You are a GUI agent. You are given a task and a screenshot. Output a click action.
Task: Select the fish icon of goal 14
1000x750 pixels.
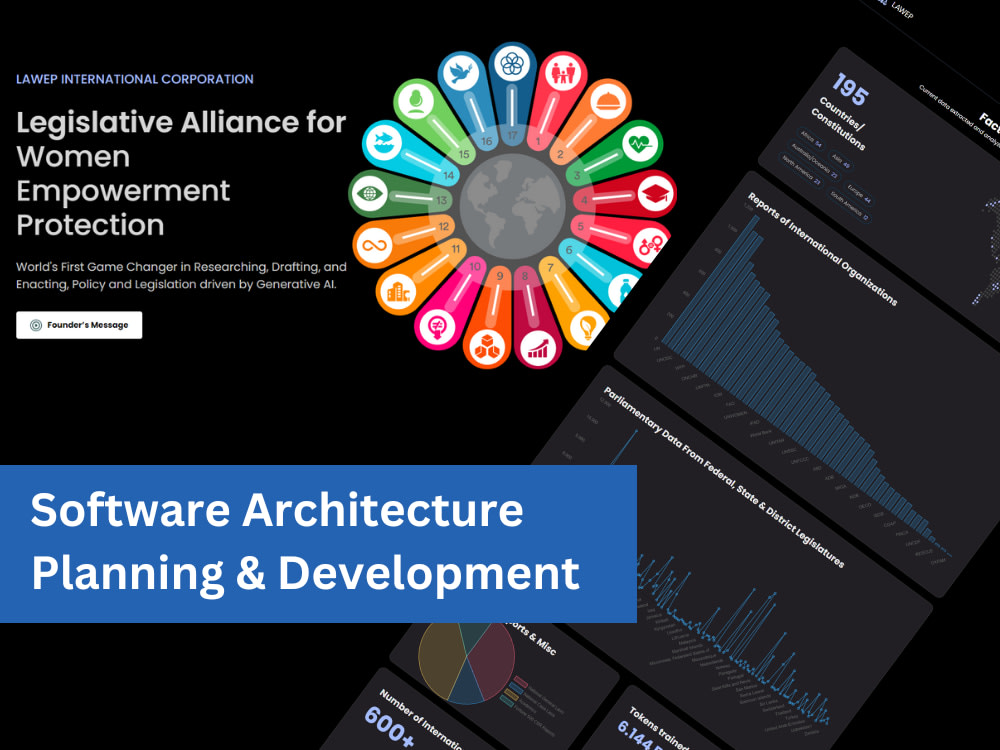click(x=384, y=143)
